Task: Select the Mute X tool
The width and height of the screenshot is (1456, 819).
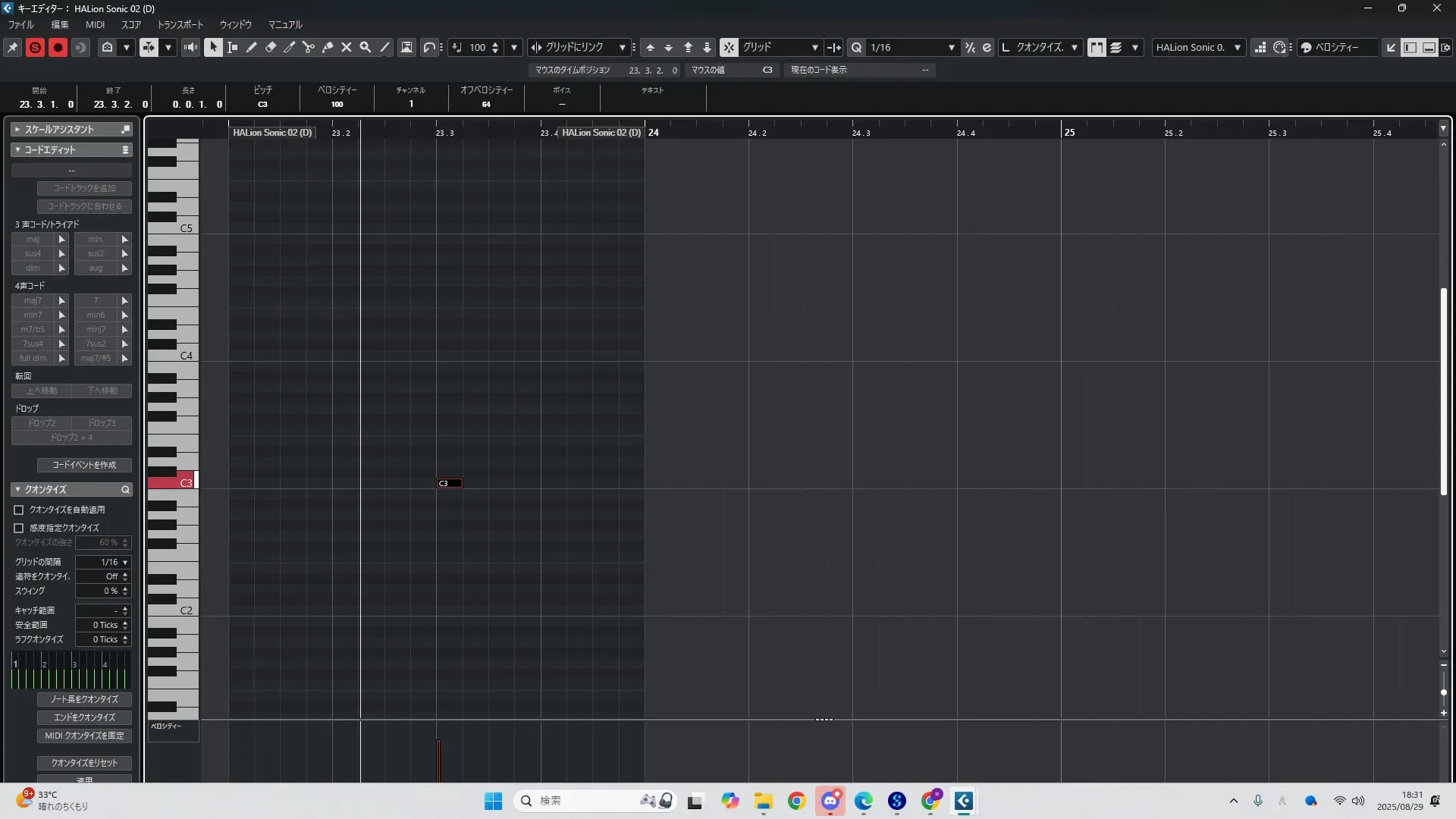Action: tap(347, 47)
